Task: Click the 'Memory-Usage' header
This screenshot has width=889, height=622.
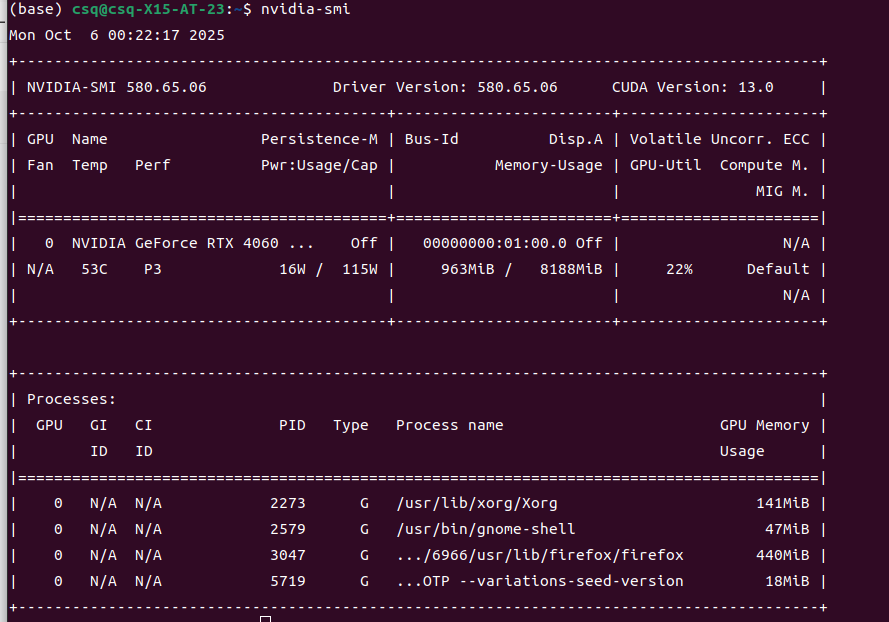Action: (549, 166)
